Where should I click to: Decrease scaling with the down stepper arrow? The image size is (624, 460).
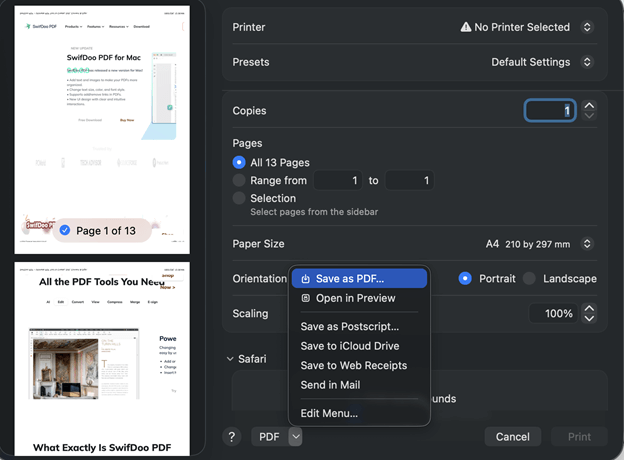(x=589, y=319)
